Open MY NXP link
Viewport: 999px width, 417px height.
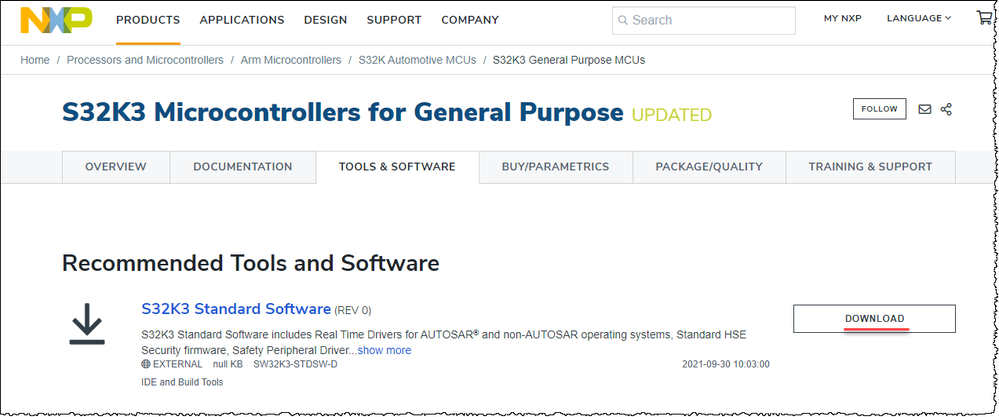842,18
